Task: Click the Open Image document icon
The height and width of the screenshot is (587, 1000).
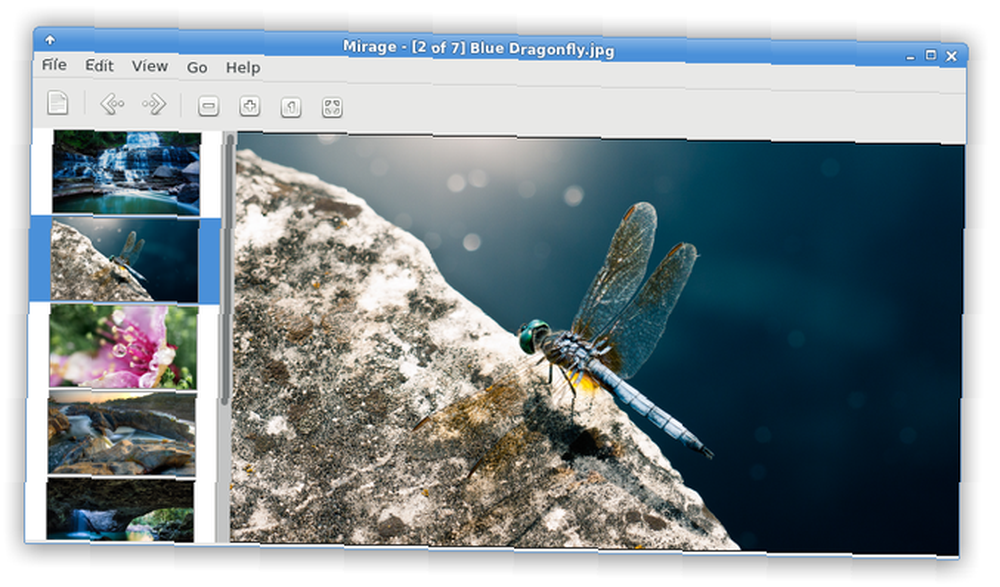Action: pyautogui.click(x=57, y=103)
